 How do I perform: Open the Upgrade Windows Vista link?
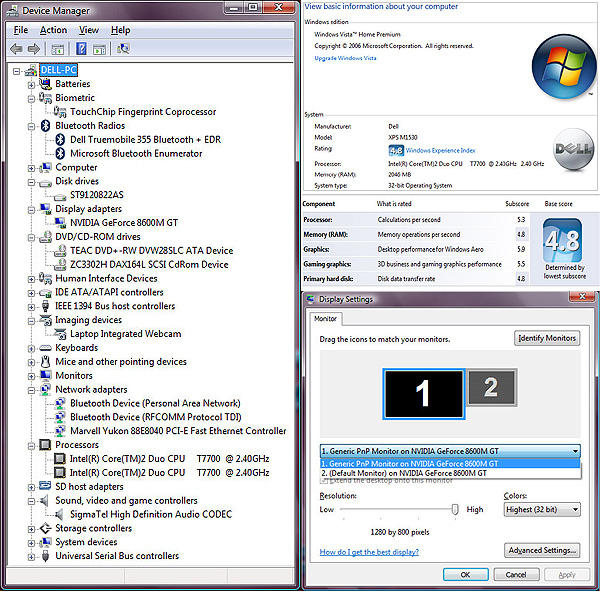(x=345, y=58)
